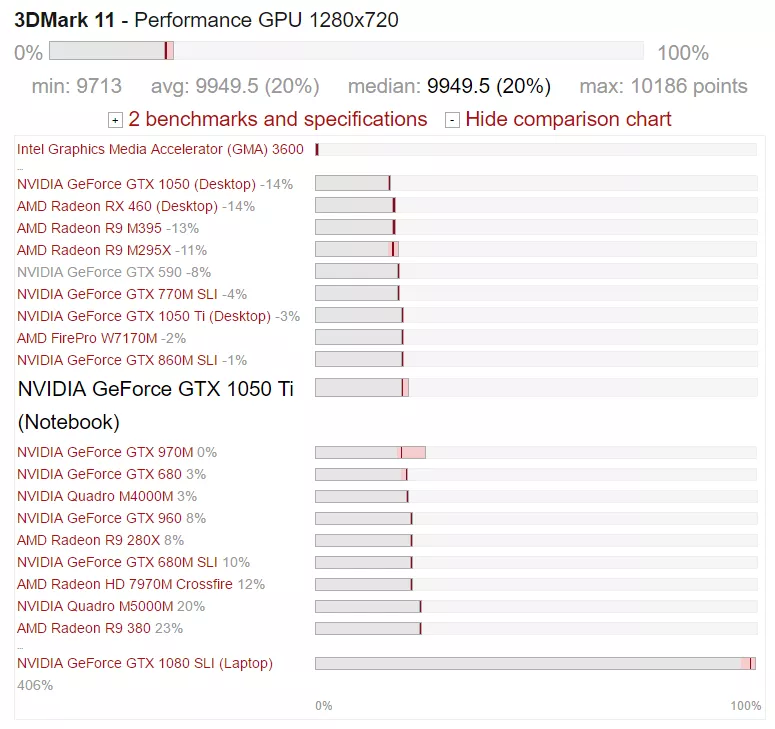Open NVIDIA GeForce GTX 1050 Ti (Desktop)
The width and height of the screenshot is (775, 729).
(144, 316)
